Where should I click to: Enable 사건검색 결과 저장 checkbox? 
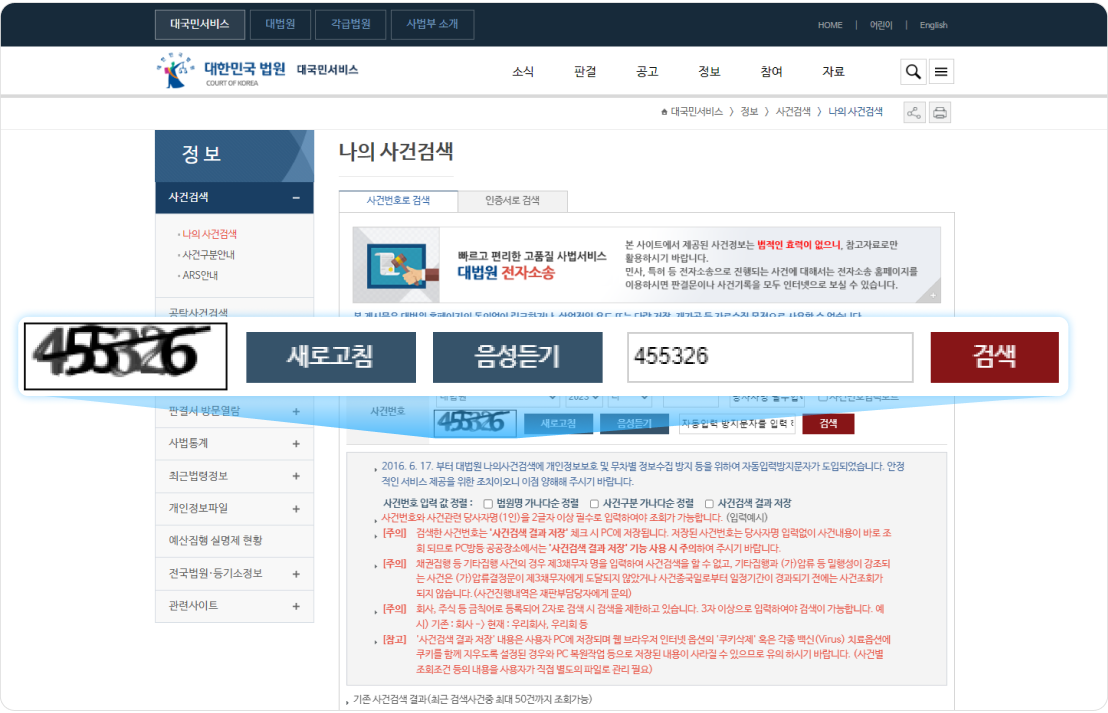[709, 503]
